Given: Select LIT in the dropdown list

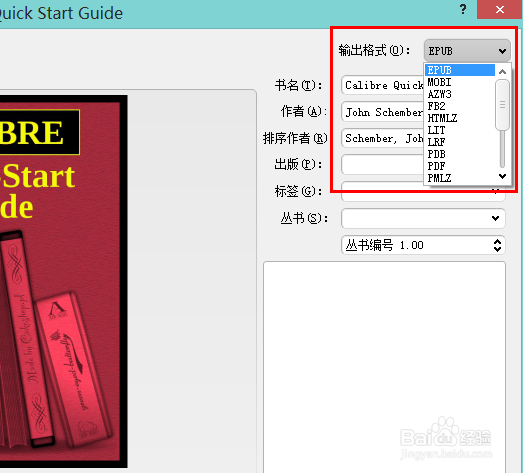Looking at the screenshot, I should pos(460,130).
